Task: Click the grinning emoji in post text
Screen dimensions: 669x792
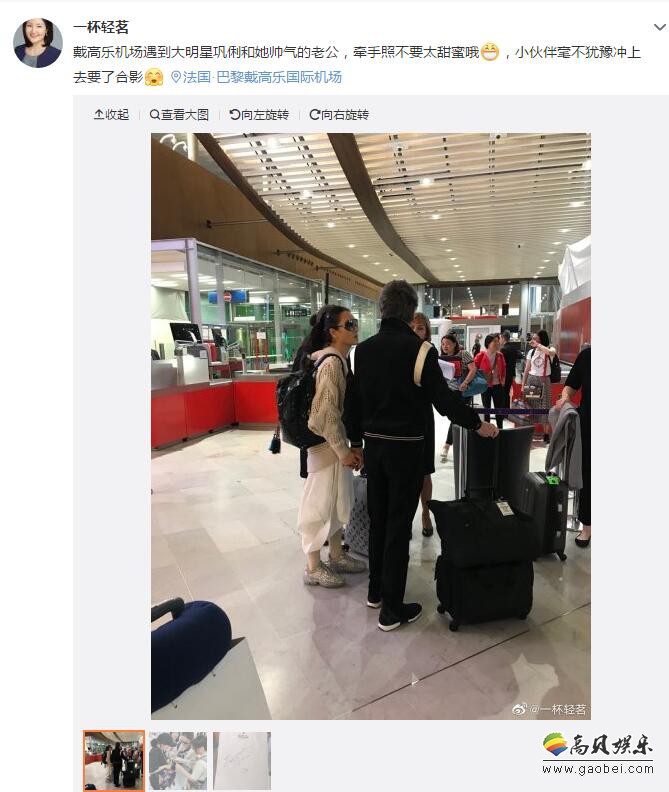Action: pyautogui.click(x=490, y=53)
